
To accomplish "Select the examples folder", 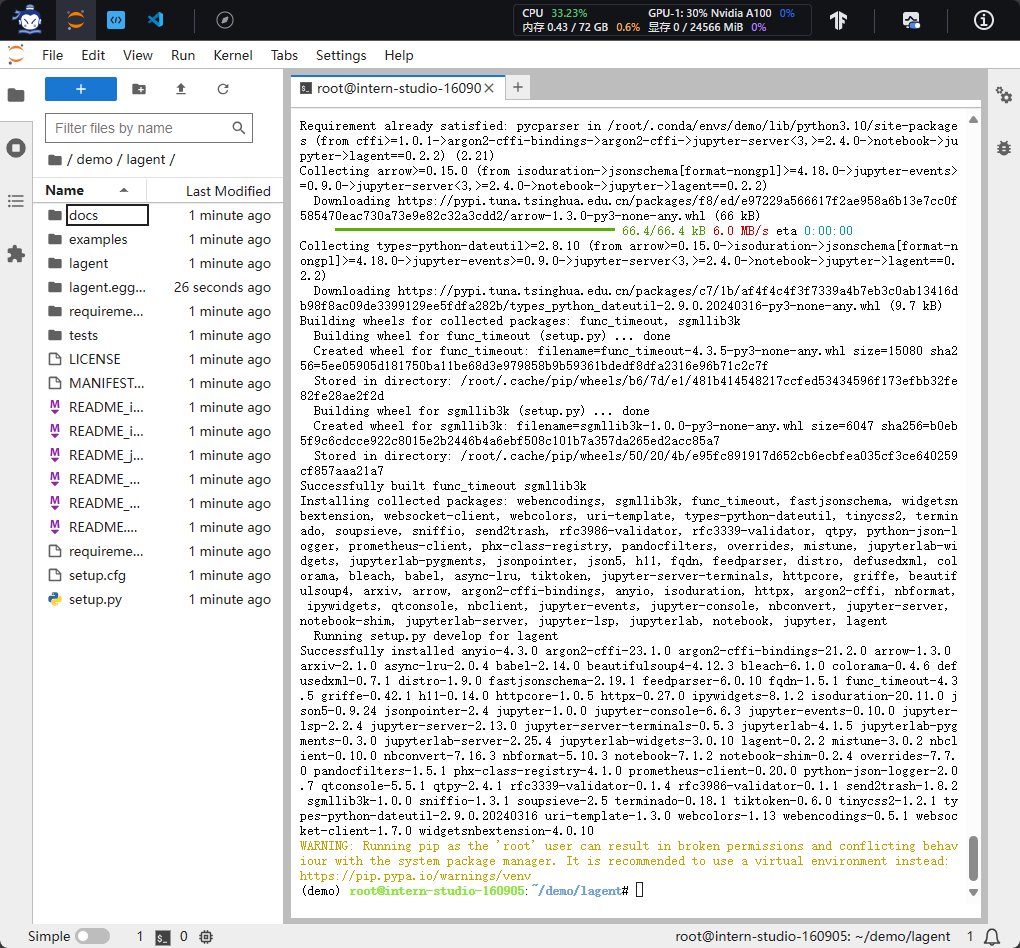I will pos(159,239).
